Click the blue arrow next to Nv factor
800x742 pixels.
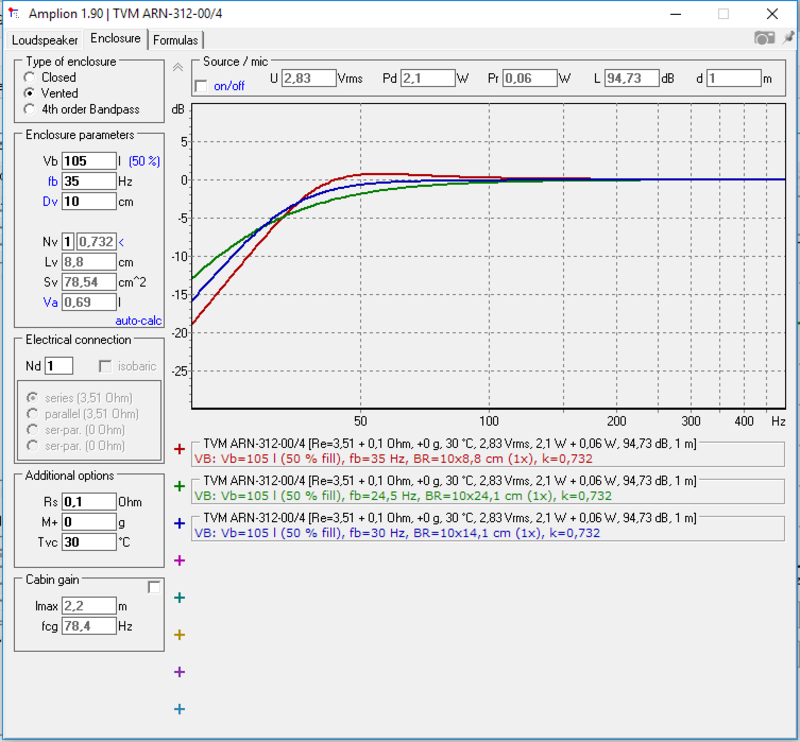tap(121, 242)
